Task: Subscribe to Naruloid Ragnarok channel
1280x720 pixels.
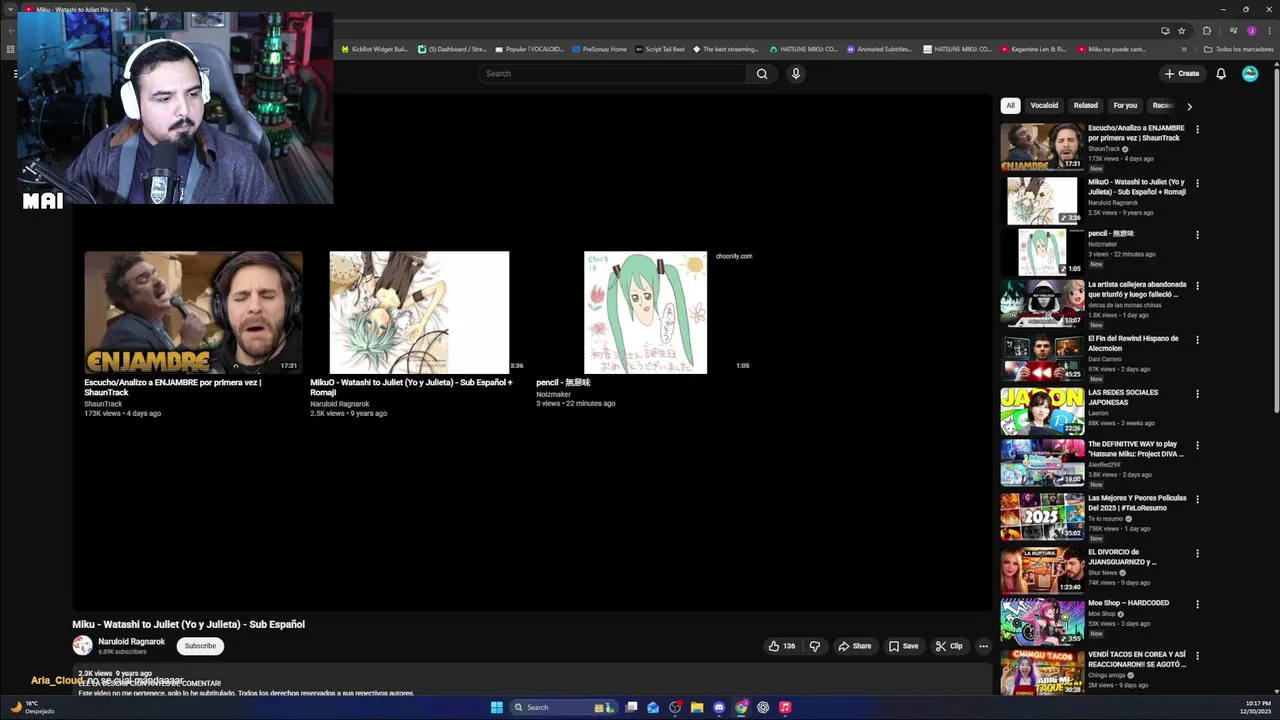Action: [200, 646]
